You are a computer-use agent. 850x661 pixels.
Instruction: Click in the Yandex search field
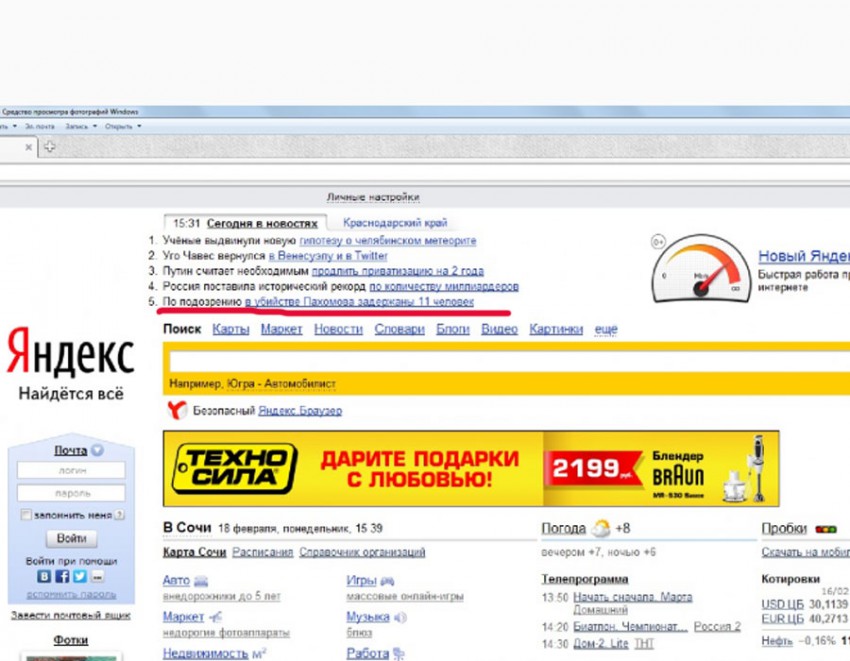point(500,361)
